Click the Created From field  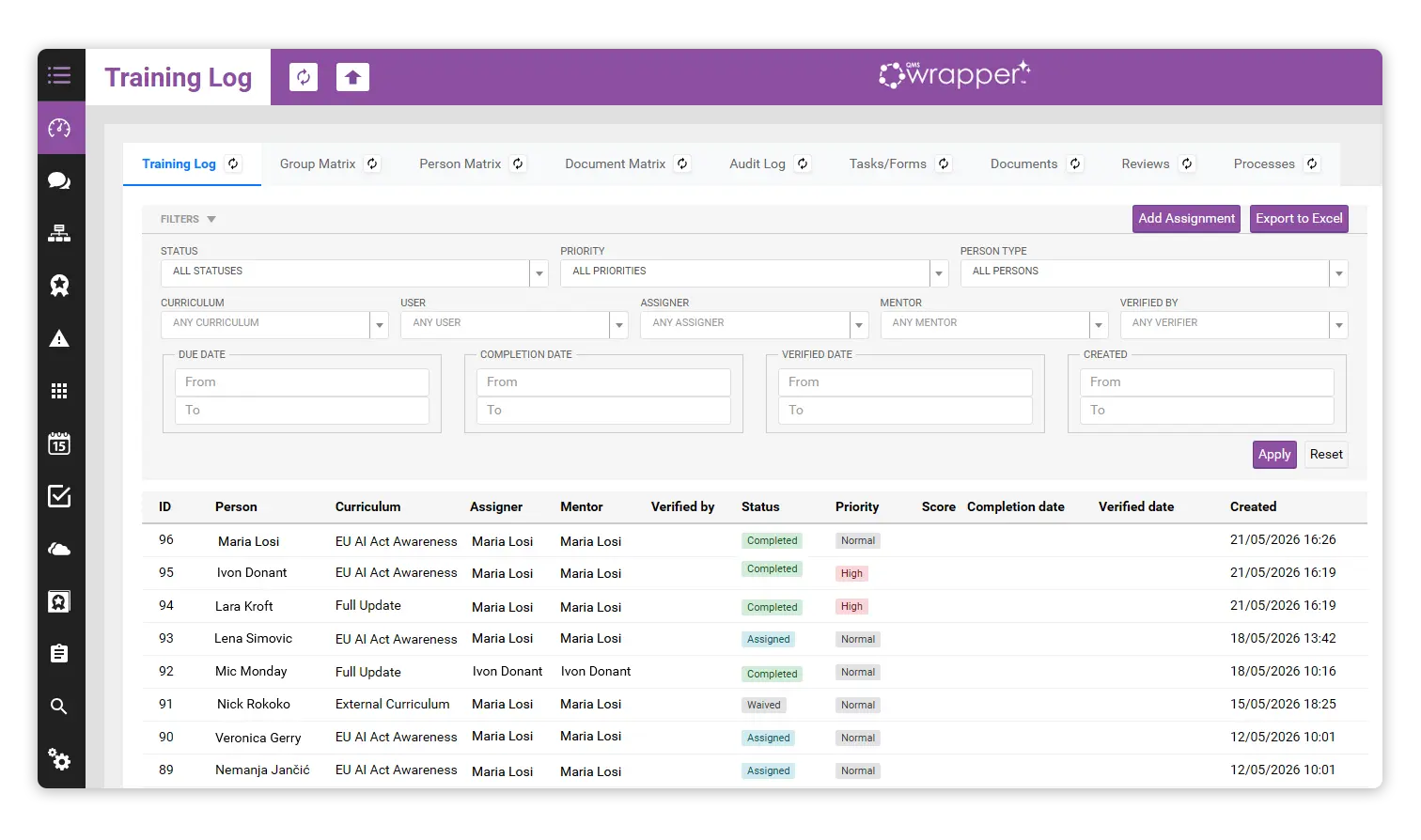coord(1207,382)
